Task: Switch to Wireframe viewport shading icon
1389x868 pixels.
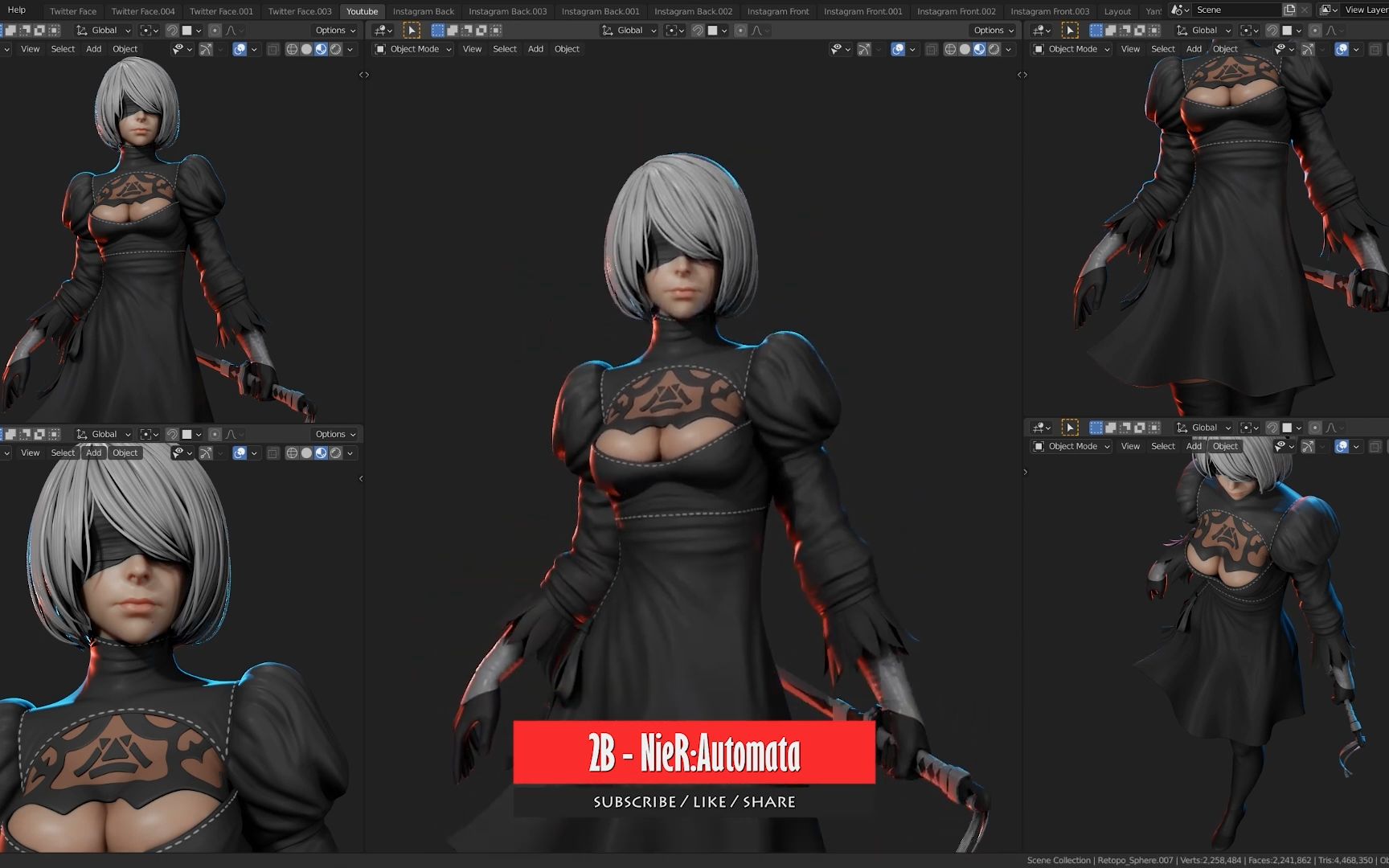Action: pyautogui.click(x=950, y=49)
